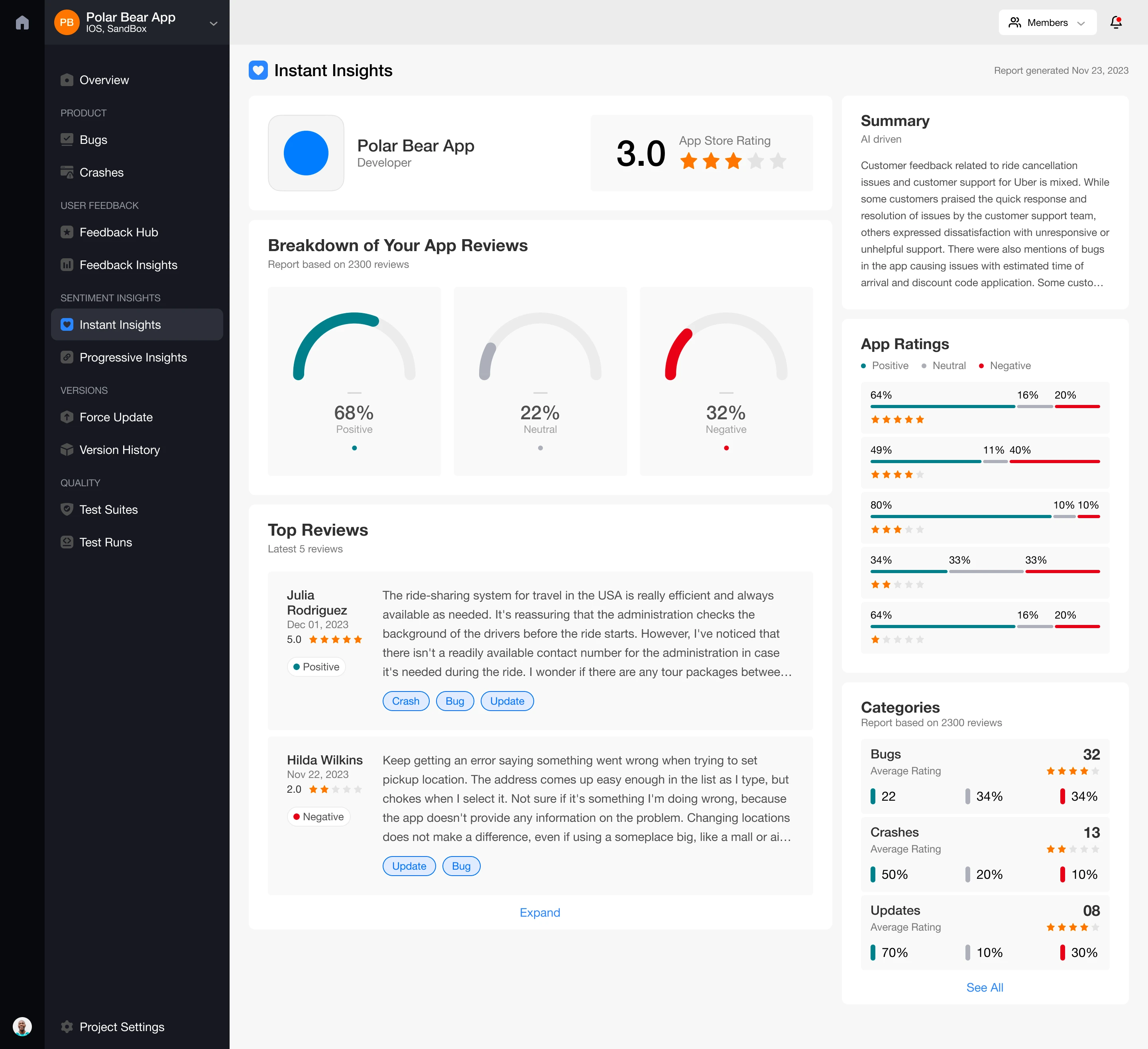Expand the Polar Bear App project switcher
This screenshot has width=1148, height=1049.
[214, 24]
